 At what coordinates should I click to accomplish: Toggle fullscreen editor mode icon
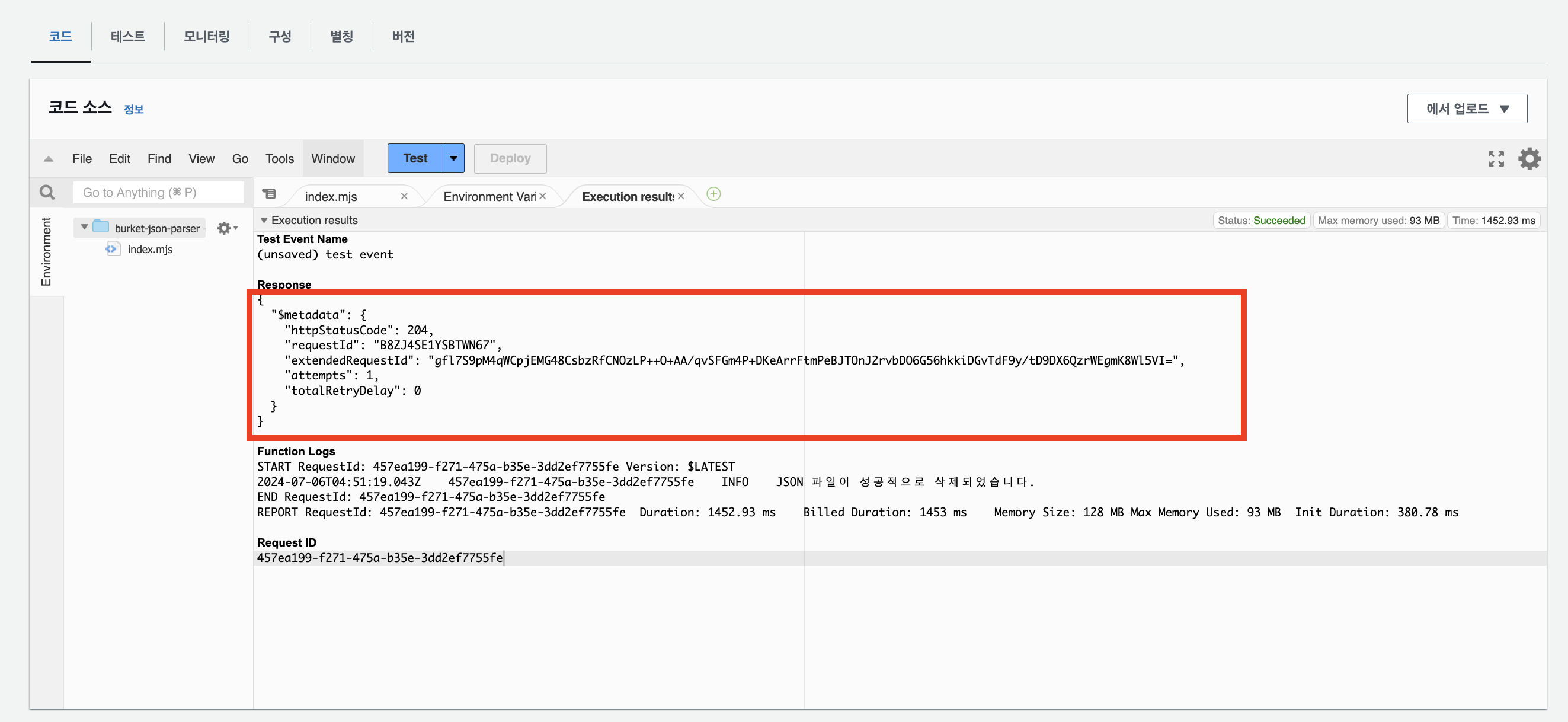click(1496, 159)
